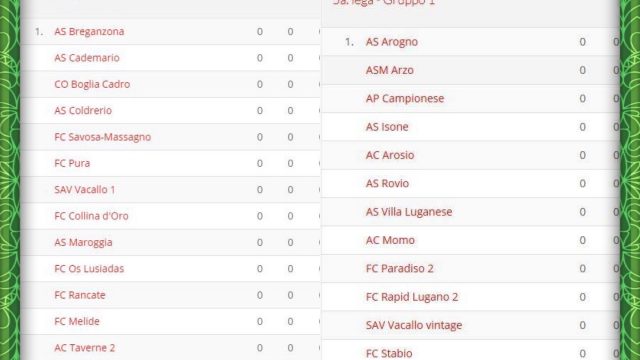
Task: Open SAV Vacallo vintage team page
Action: point(414,325)
